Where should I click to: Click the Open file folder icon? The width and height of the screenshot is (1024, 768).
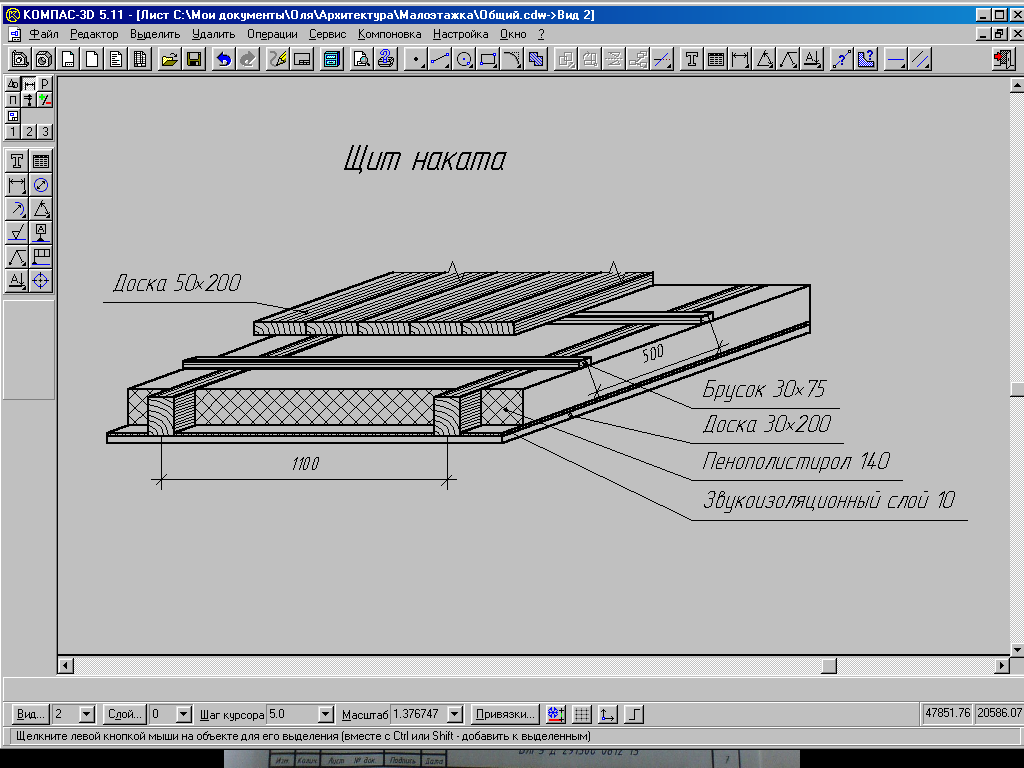tap(169, 59)
